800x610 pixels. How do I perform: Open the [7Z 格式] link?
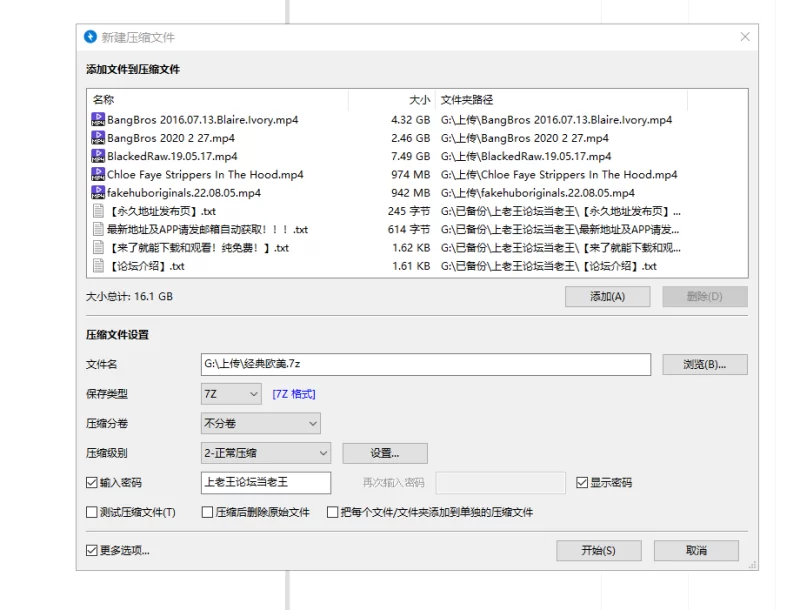[x=294, y=394]
